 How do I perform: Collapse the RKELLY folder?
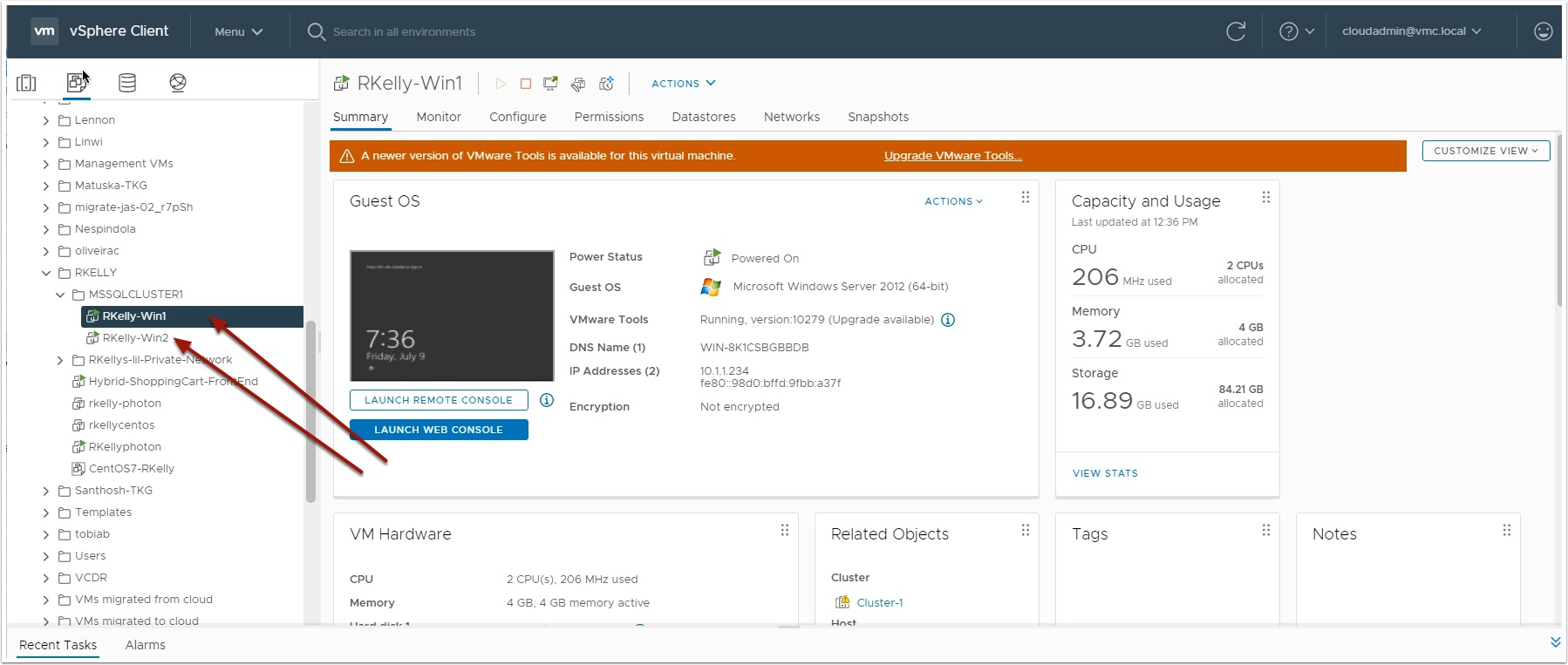pos(46,273)
